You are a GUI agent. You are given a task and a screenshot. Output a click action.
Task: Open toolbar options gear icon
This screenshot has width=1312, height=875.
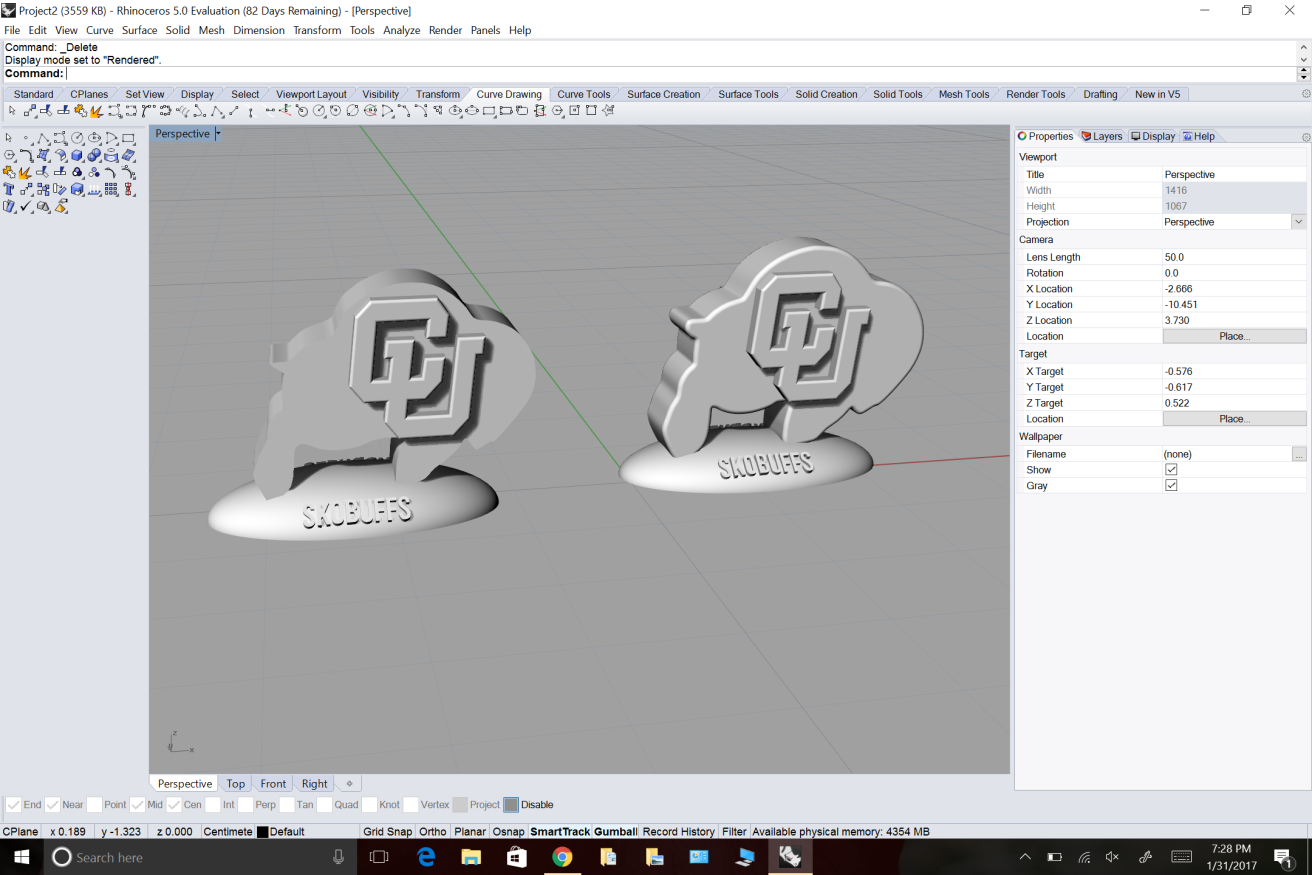coord(1305,94)
